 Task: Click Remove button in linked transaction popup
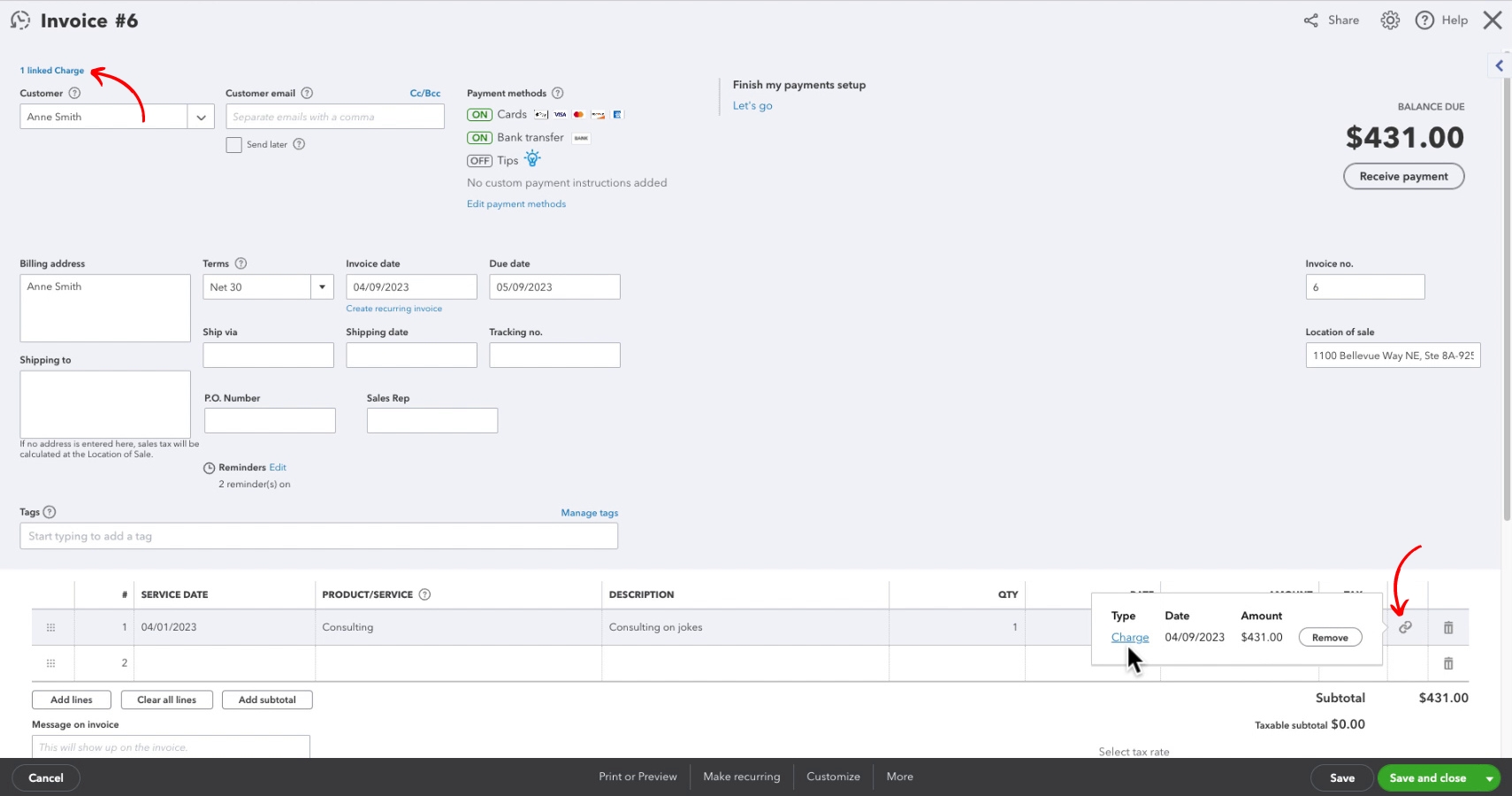(1330, 638)
